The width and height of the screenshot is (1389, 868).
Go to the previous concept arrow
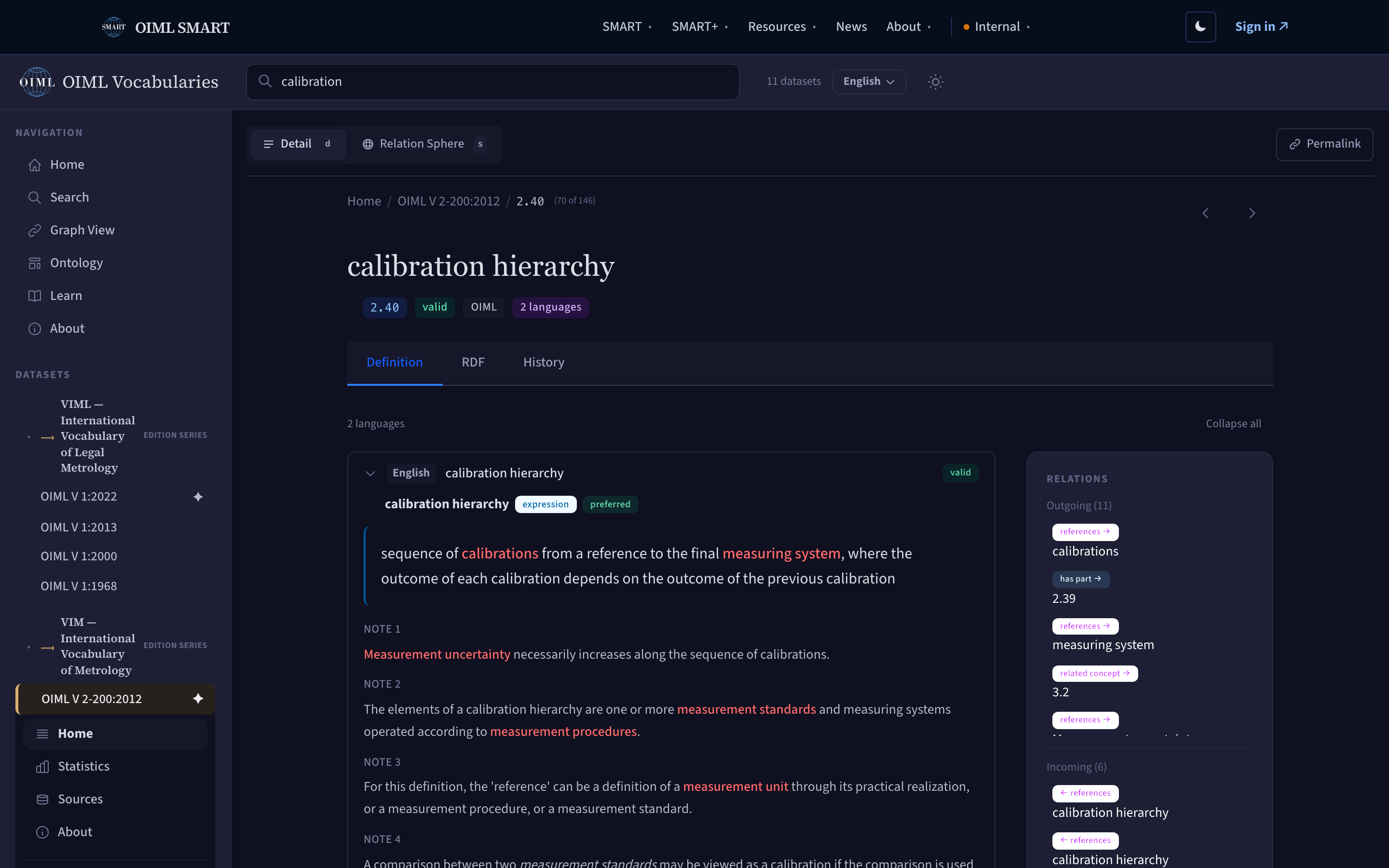click(1205, 214)
